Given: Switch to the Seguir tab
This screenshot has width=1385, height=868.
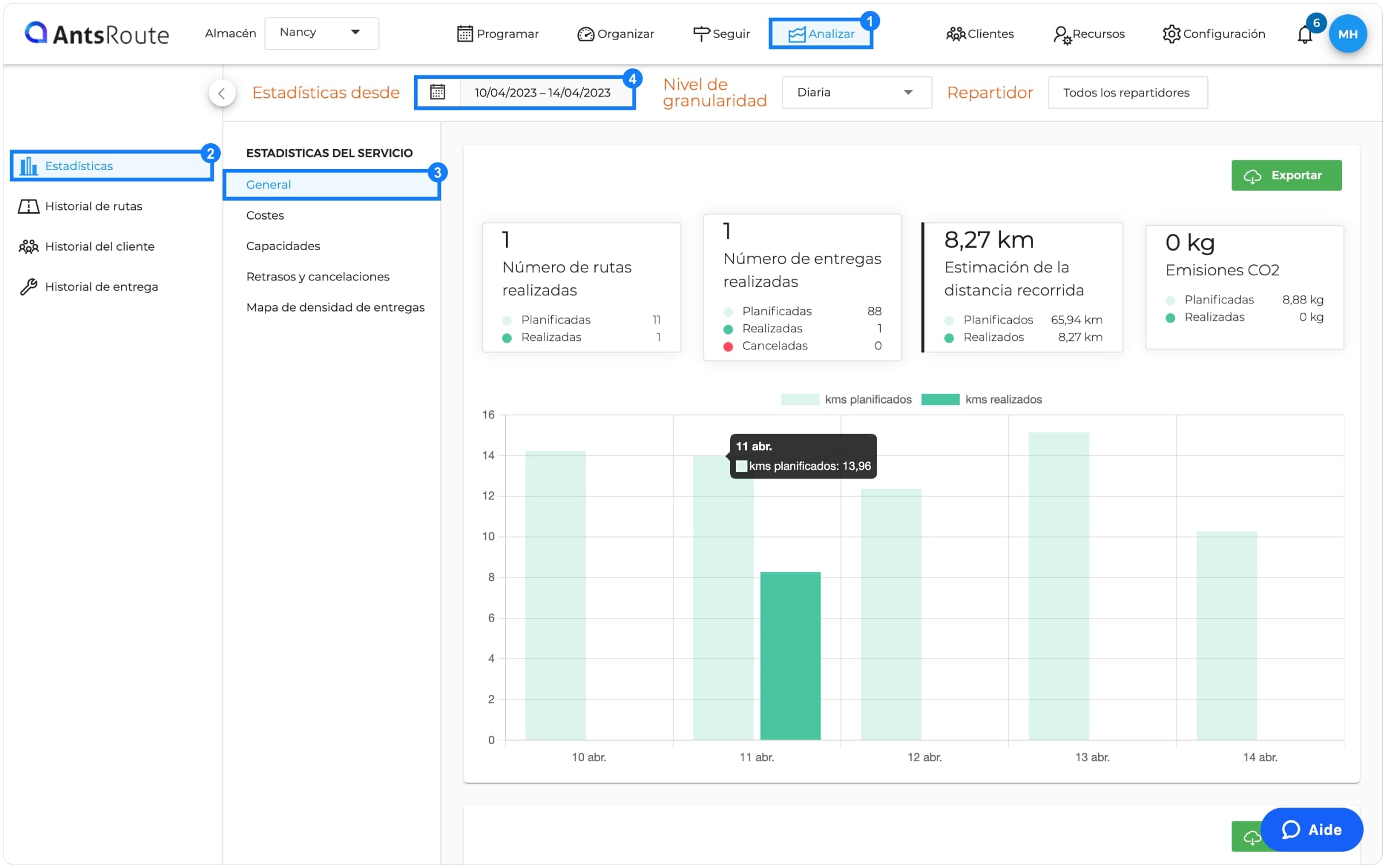Looking at the screenshot, I should pos(722,34).
